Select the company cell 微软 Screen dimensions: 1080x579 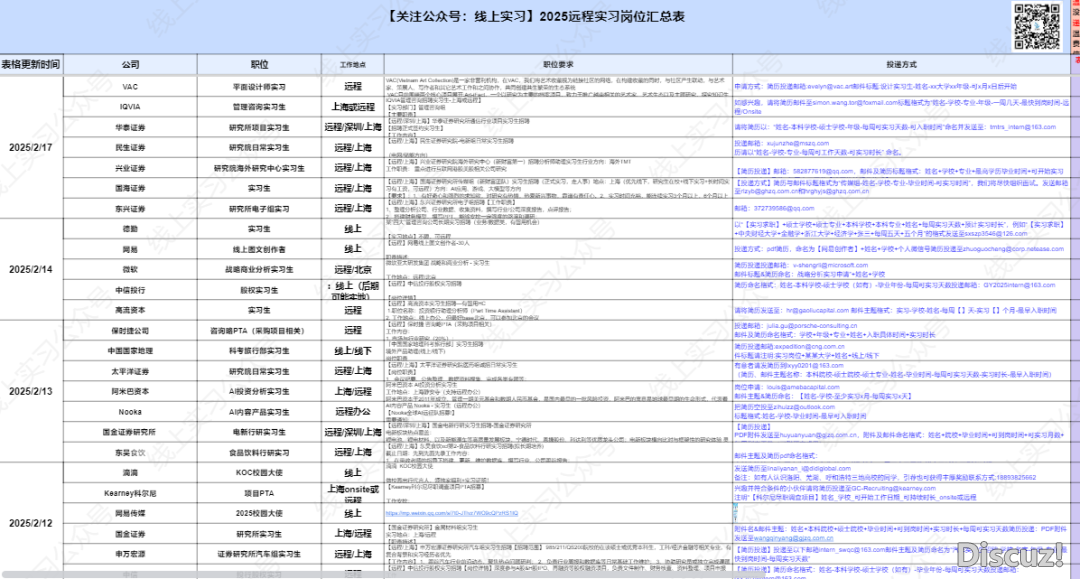click(130, 269)
